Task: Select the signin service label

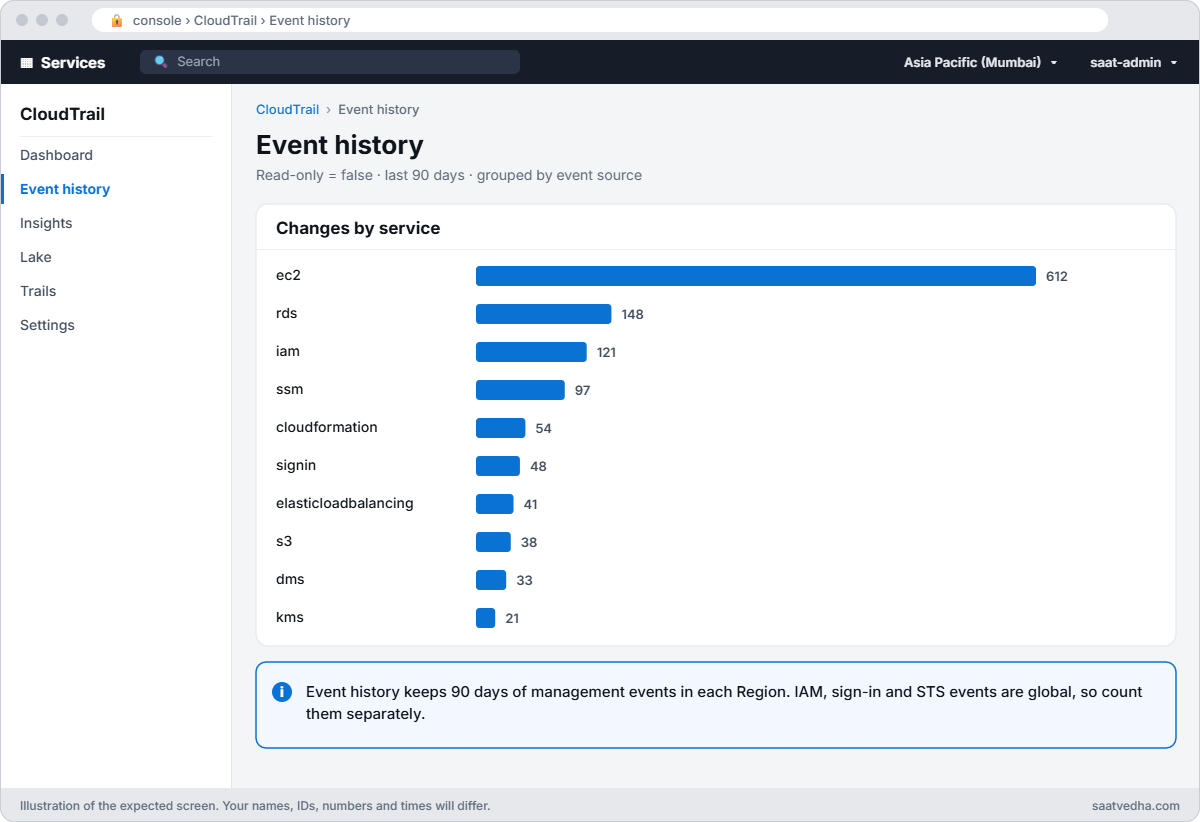Action: click(x=296, y=465)
